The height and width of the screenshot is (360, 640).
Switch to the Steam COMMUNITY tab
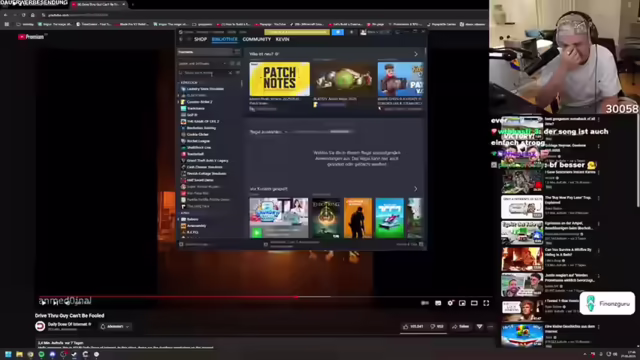(x=256, y=39)
